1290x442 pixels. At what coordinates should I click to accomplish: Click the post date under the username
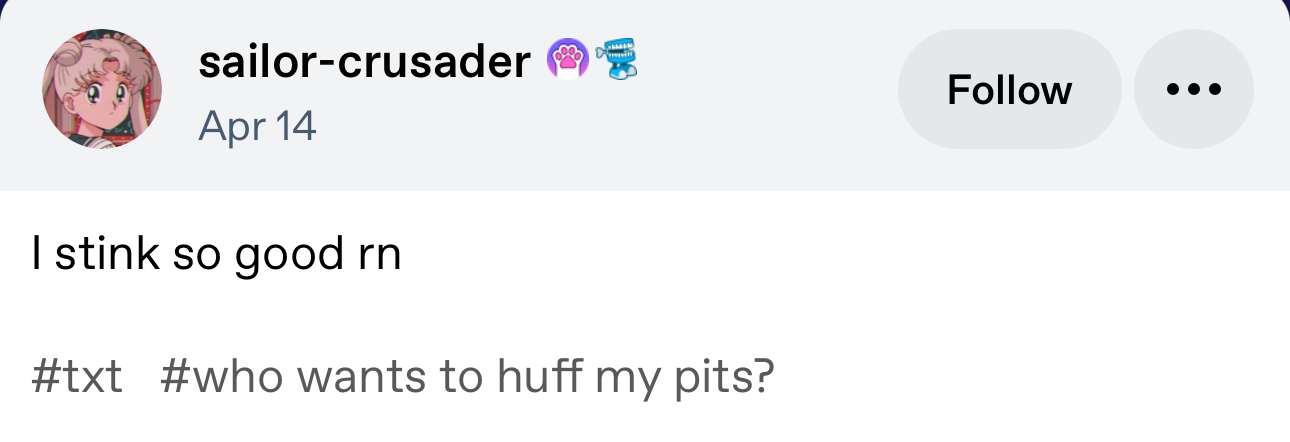tap(257, 126)
